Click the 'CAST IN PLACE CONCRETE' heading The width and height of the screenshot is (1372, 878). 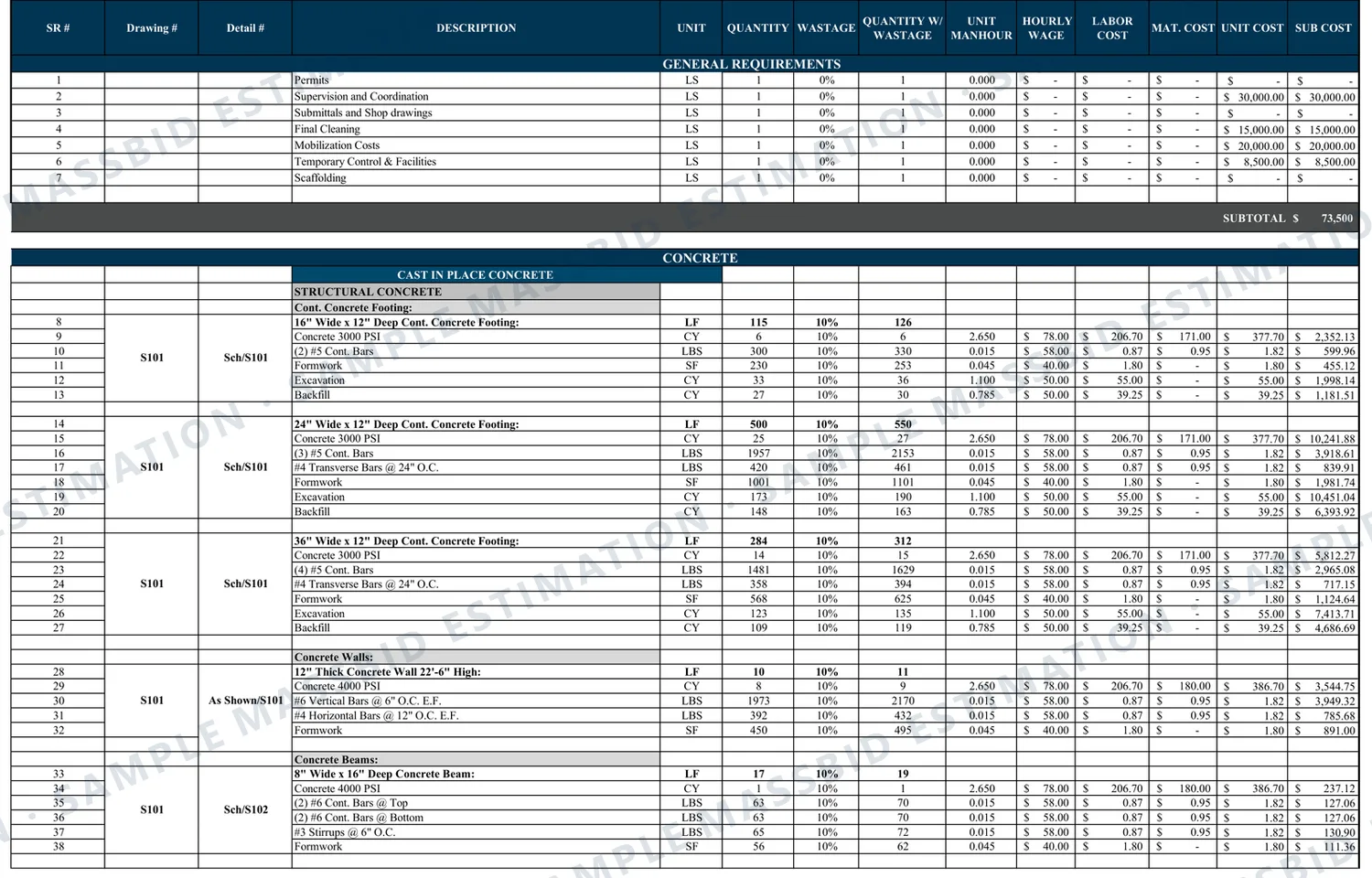point(475,274)
